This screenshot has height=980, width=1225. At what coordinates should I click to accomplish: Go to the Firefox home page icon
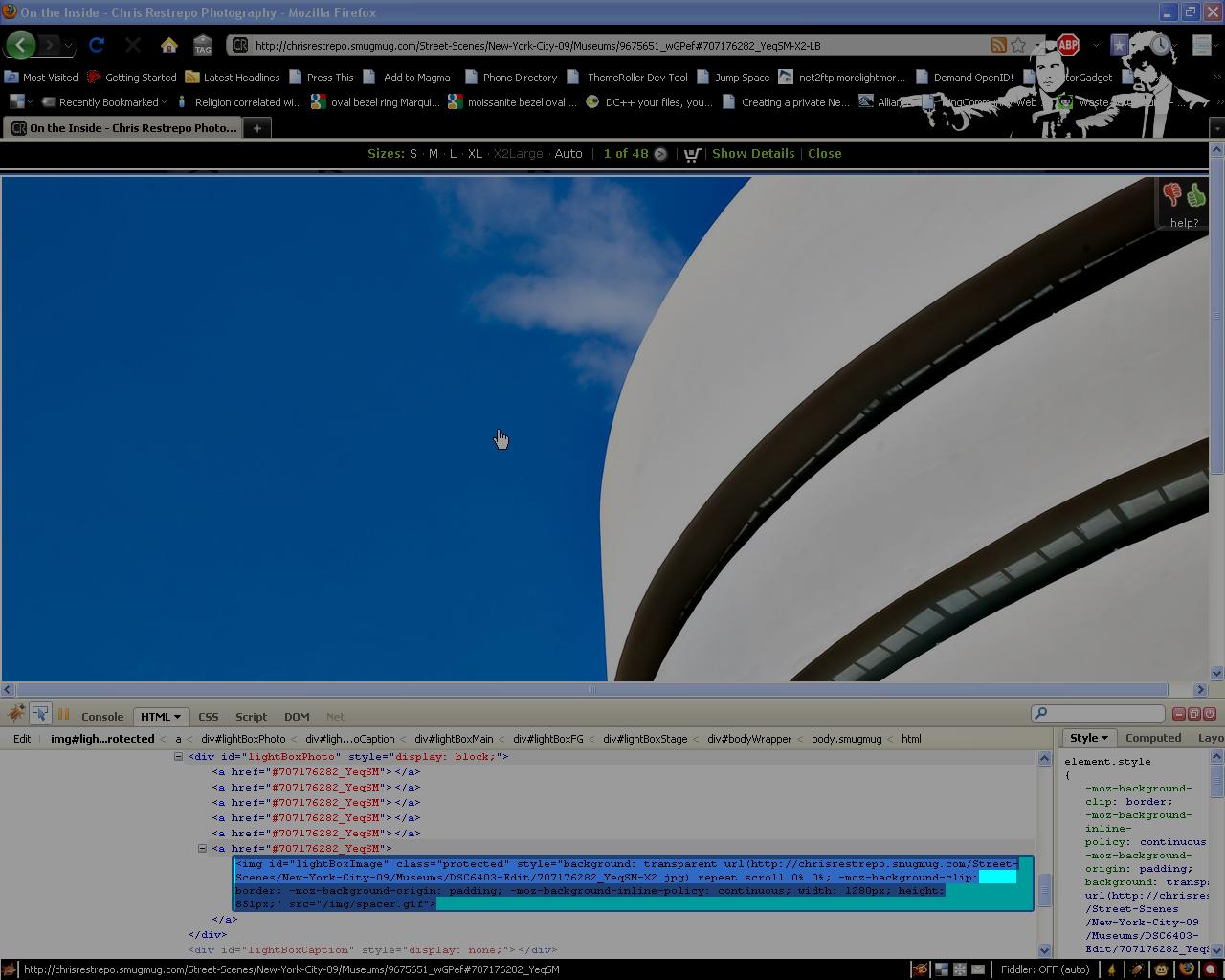(169, 45)
